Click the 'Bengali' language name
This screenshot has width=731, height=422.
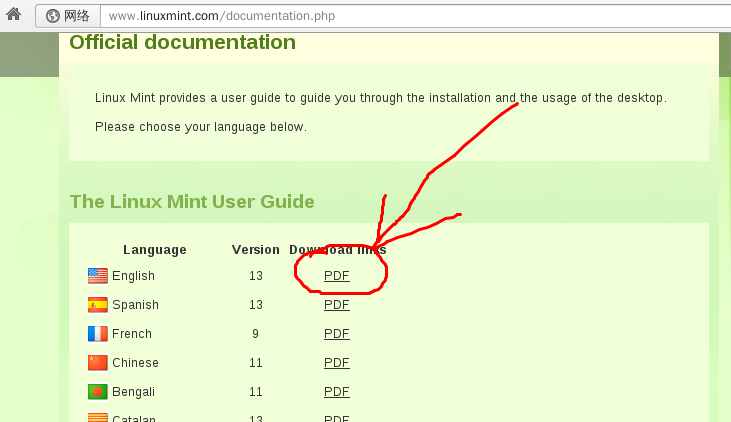tap(133, 392)
